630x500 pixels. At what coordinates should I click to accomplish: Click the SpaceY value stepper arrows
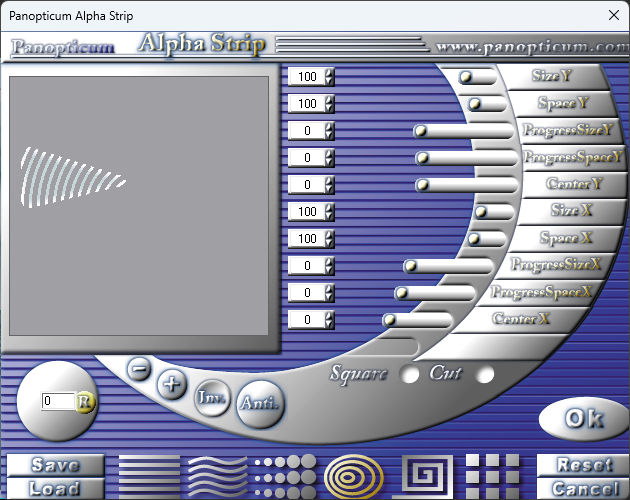point(329,104)
